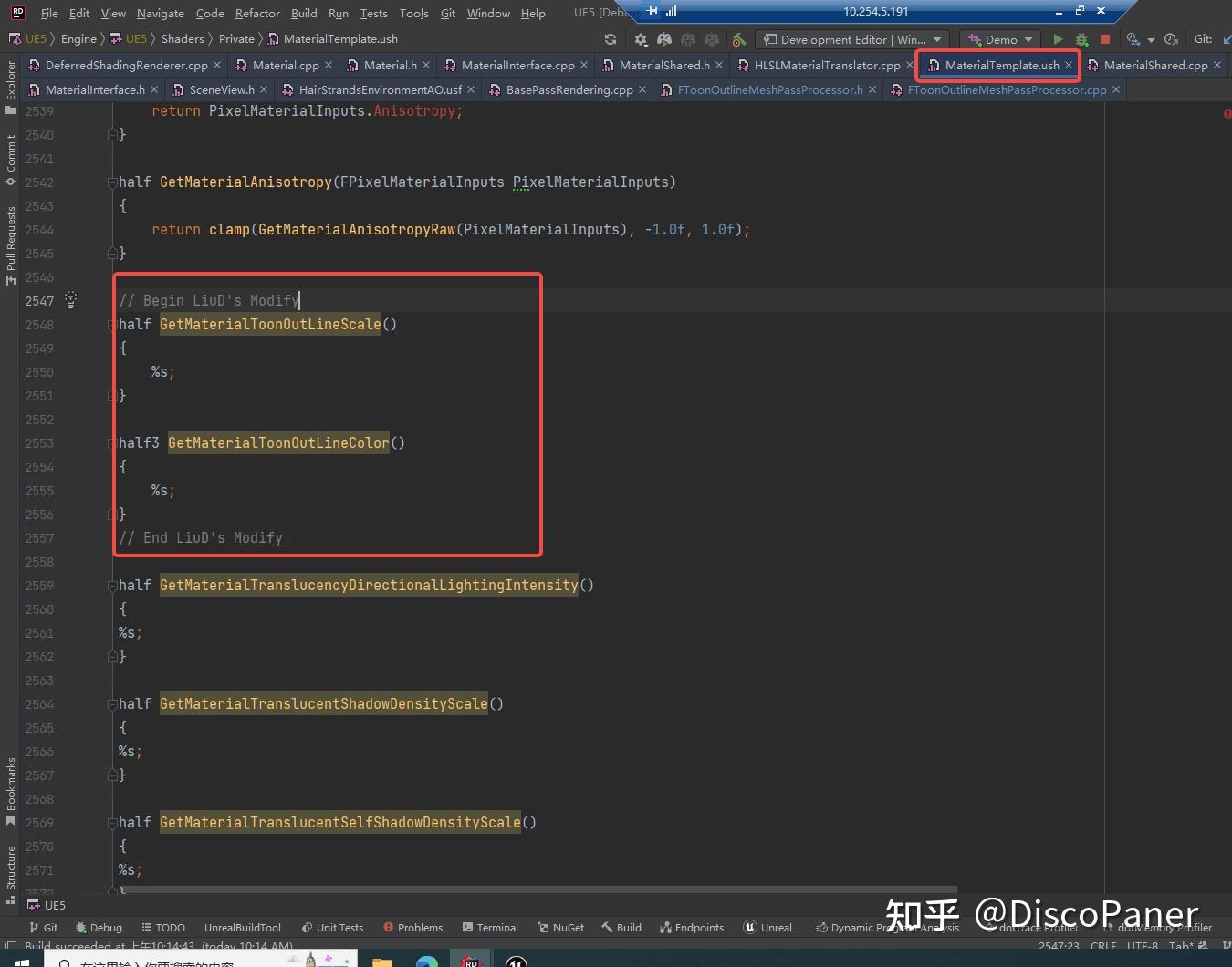Start debugging using the green bug icon

pos(1081,39)
